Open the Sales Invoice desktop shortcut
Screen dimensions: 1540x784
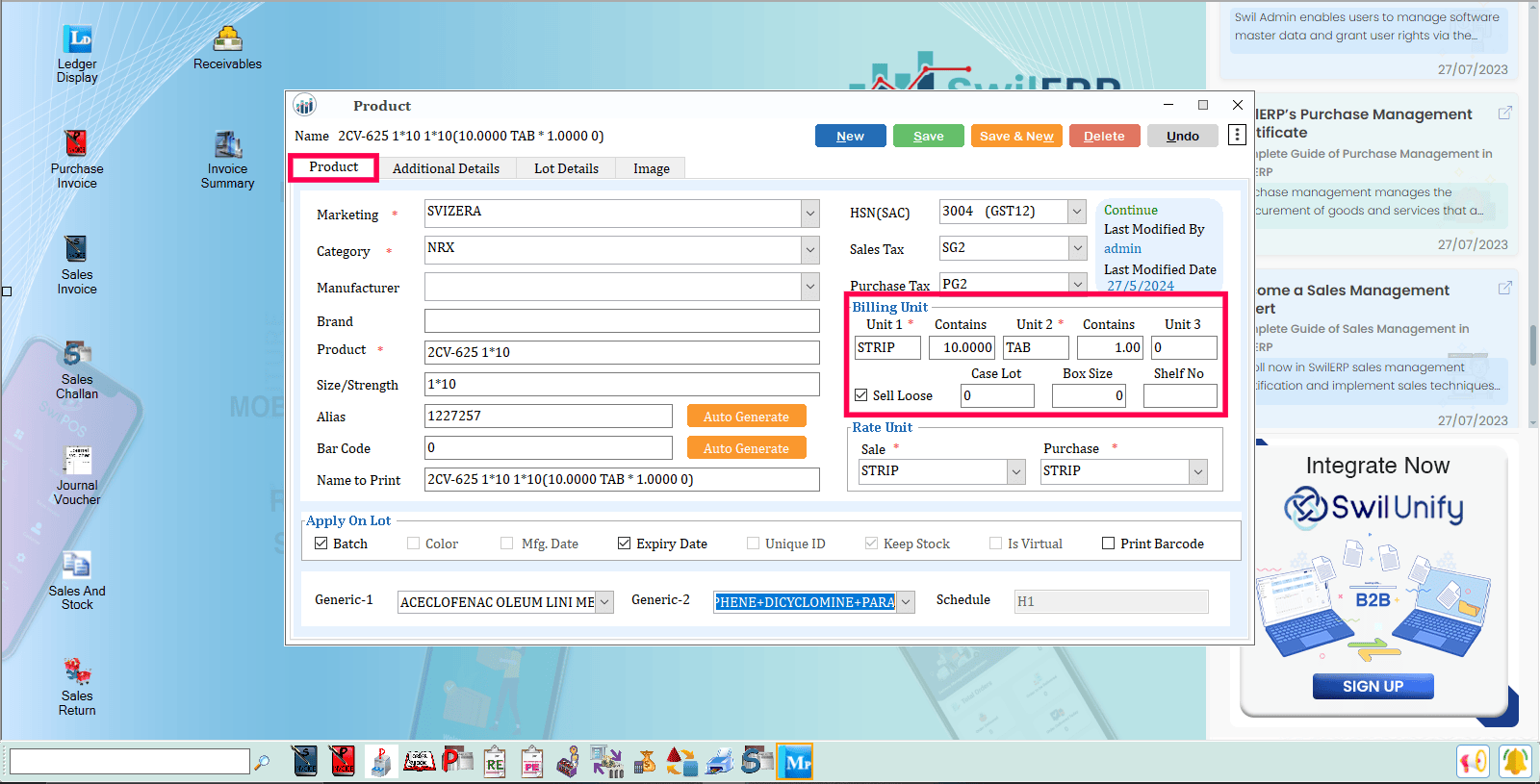point(77,265)
